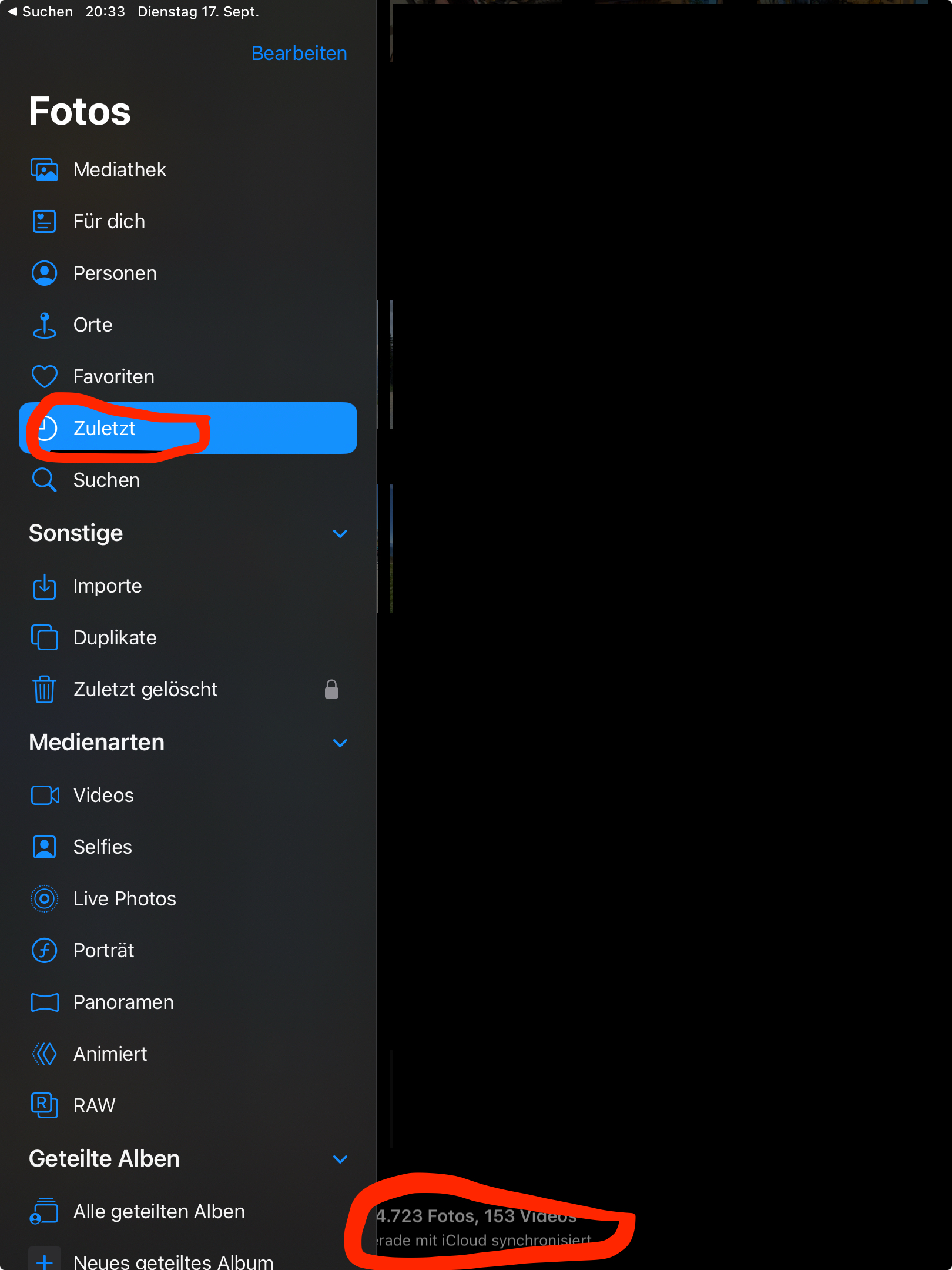The width and height of the screenshot is (952, 1270).
Task: Select the Favoriten heart icon
Action: (x=45, y=377)
